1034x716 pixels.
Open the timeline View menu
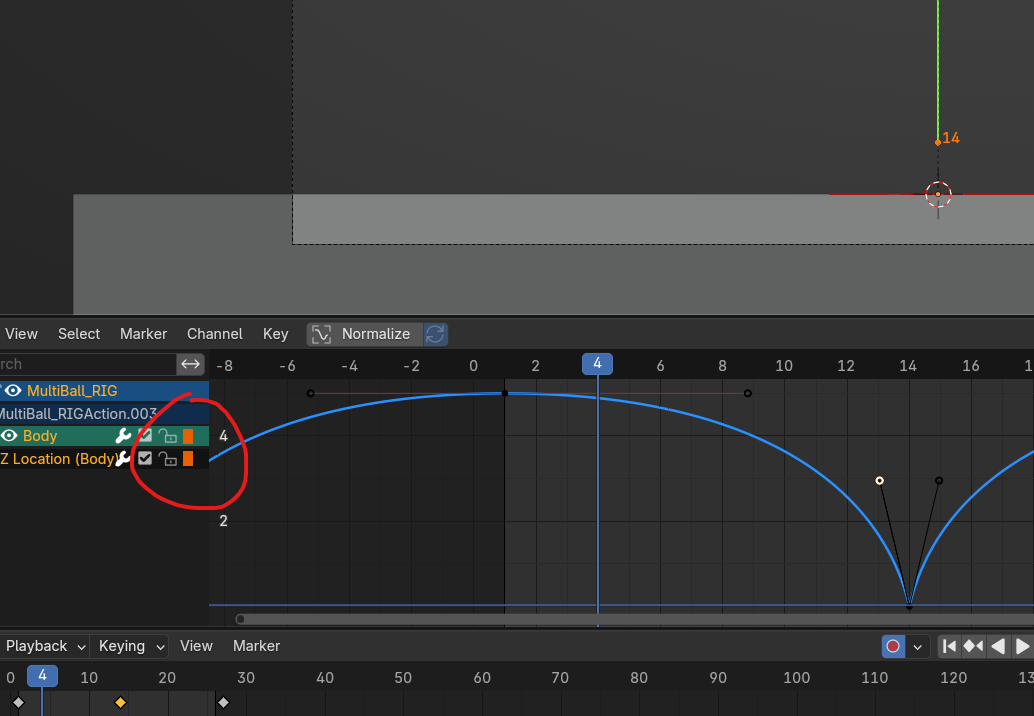[x=197, y=646]
